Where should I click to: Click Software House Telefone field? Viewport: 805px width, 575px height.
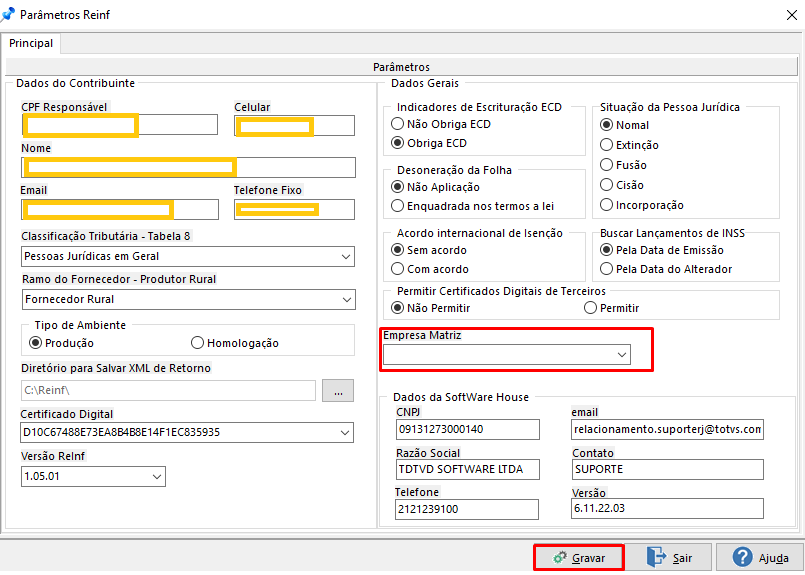(467, 509)
